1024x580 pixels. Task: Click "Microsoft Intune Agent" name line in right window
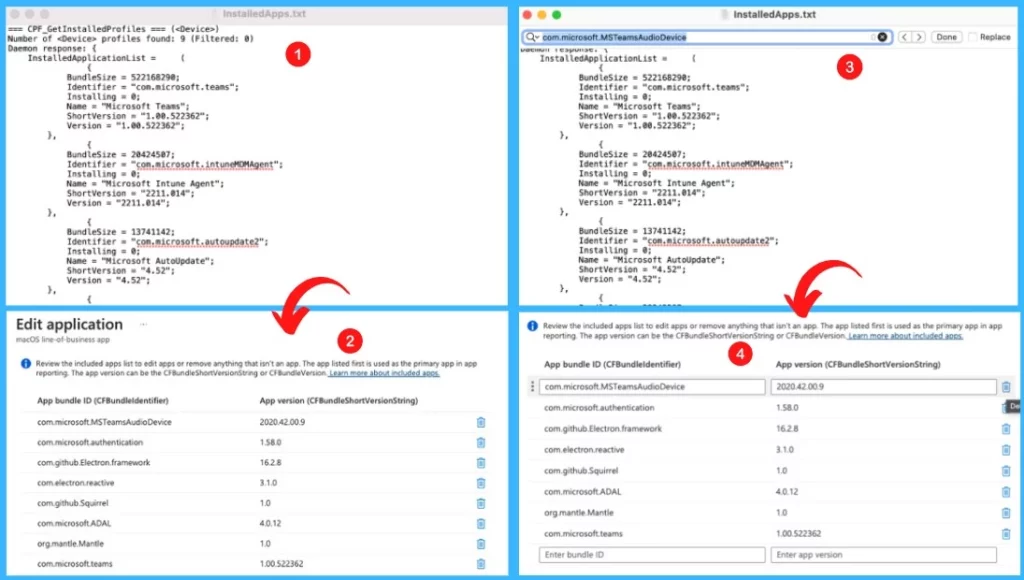pyautogui.click(x=656, y=184)
